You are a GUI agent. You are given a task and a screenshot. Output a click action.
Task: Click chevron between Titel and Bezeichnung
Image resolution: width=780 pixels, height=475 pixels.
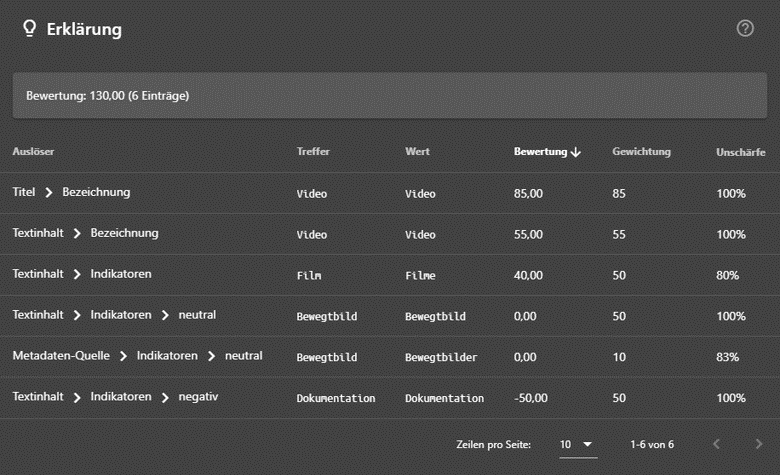[49, 192]
